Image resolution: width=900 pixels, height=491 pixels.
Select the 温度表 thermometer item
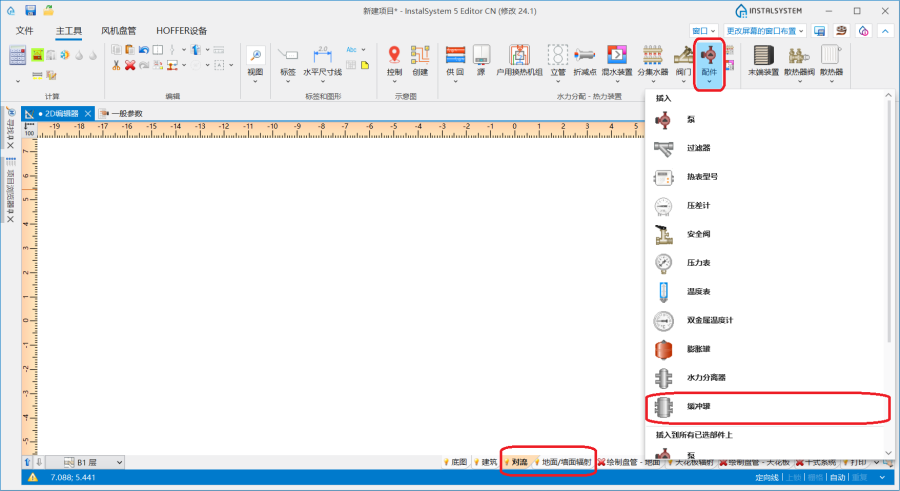pyautogui.click(x=697, y=292)
